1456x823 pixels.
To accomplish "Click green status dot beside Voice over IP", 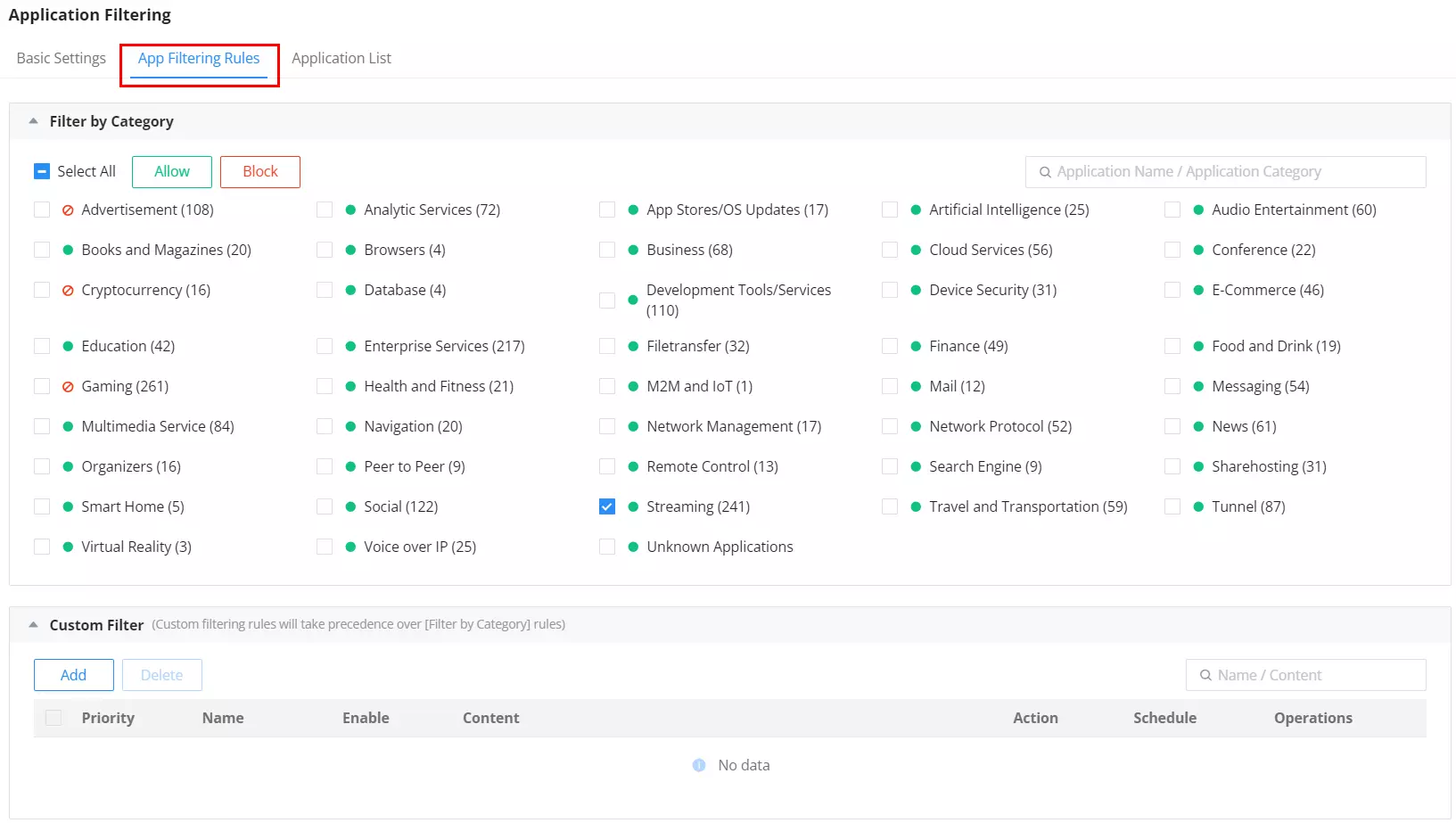I will pyautogui.click(x=350, y=547).
